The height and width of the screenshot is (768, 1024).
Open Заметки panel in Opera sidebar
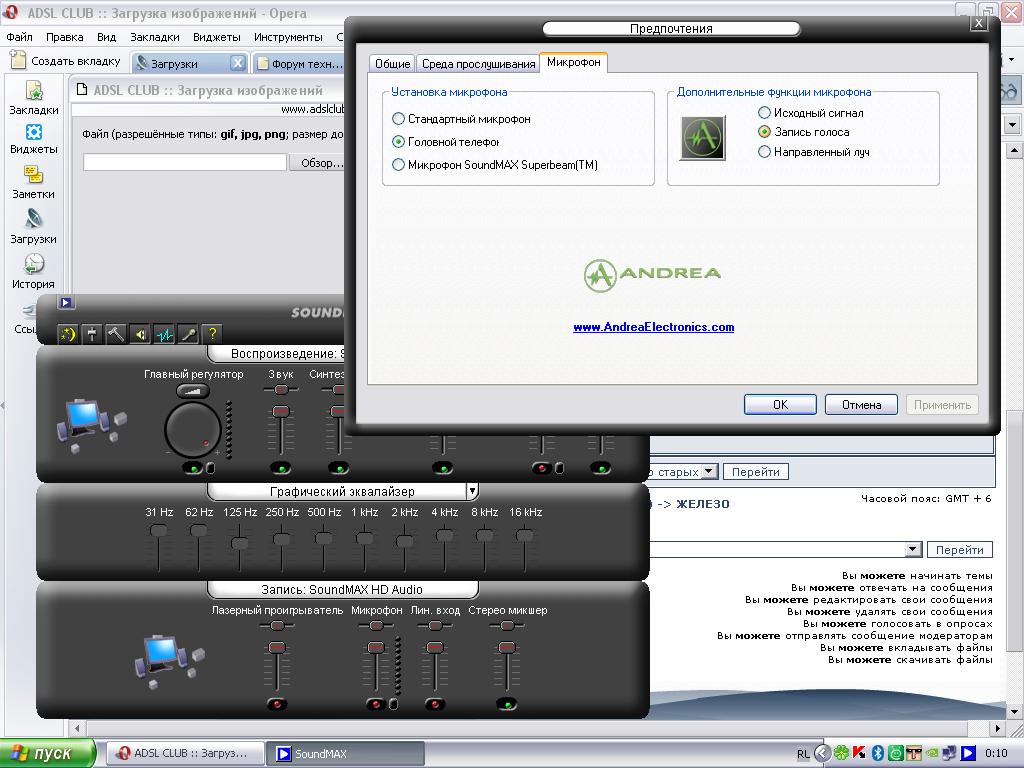click(33, 183)
